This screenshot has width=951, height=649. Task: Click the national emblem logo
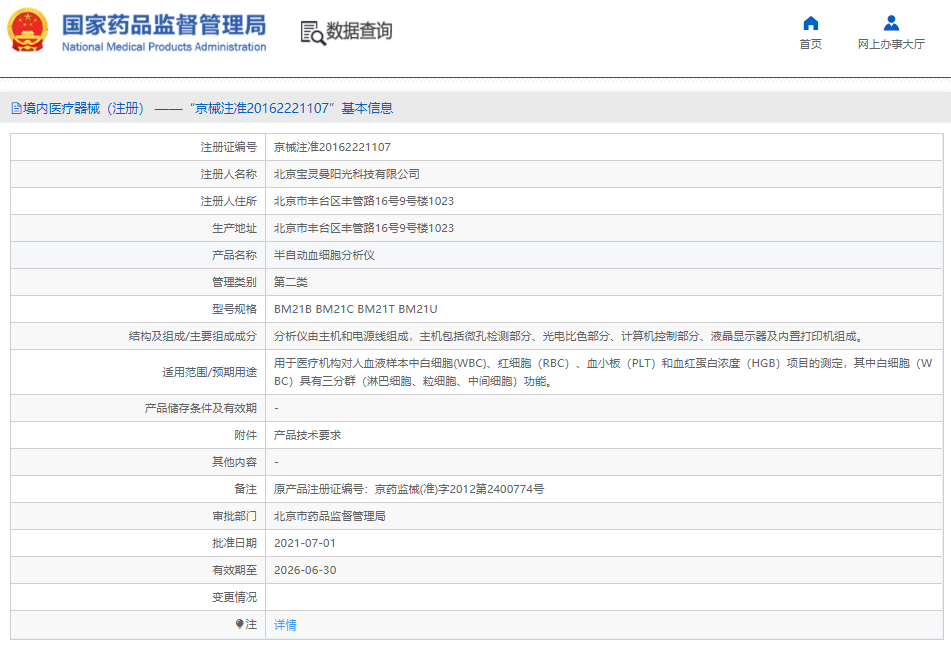(x=27, y=31)
